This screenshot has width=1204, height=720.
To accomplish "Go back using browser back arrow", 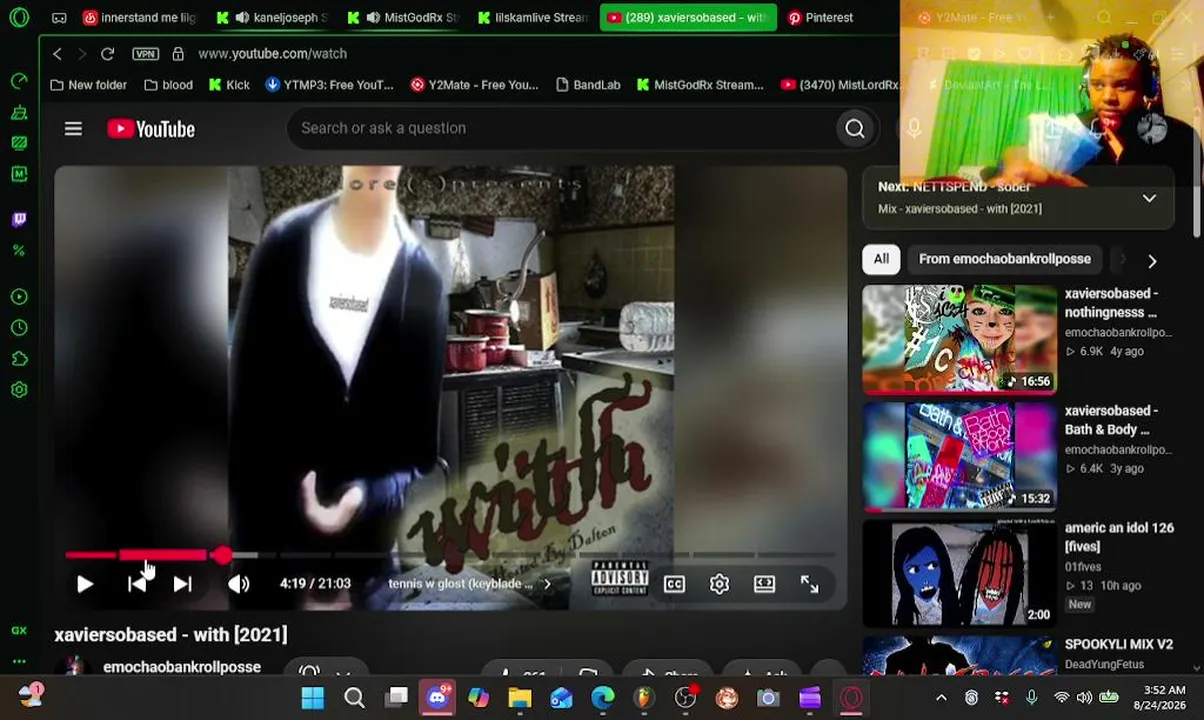I will [57, 54].
